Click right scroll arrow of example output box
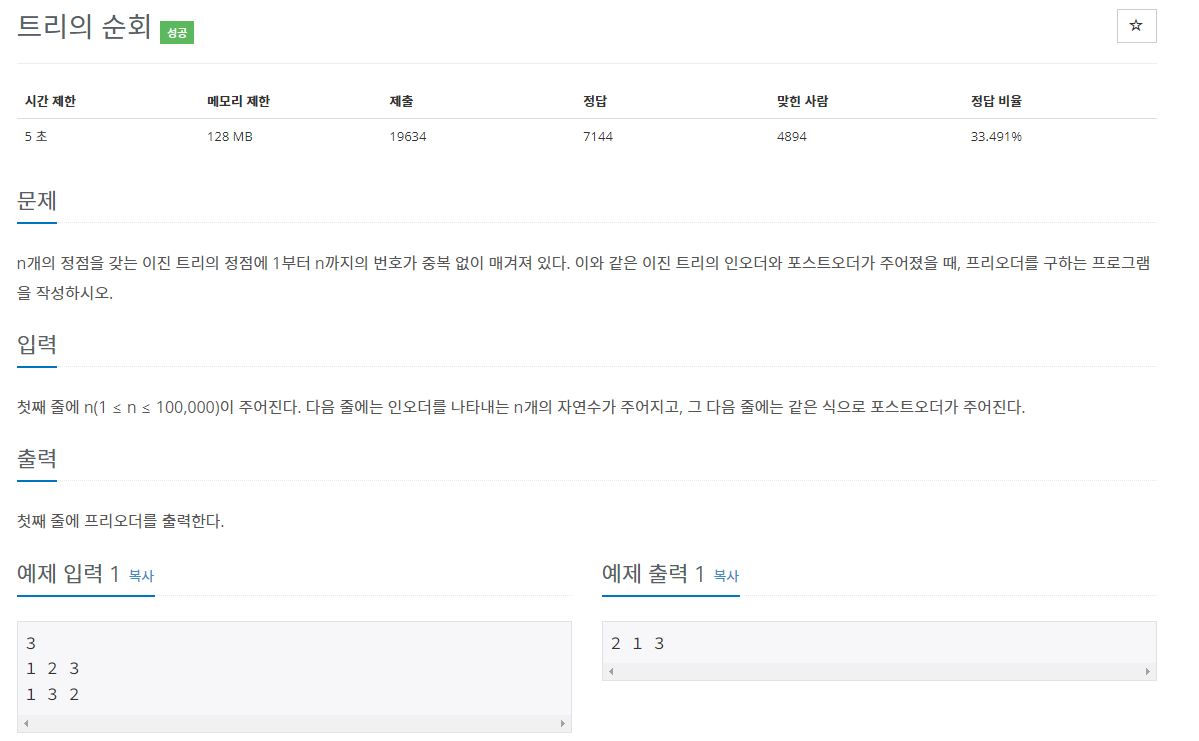Screen dimensions: 1199x741 [1148, 671]
